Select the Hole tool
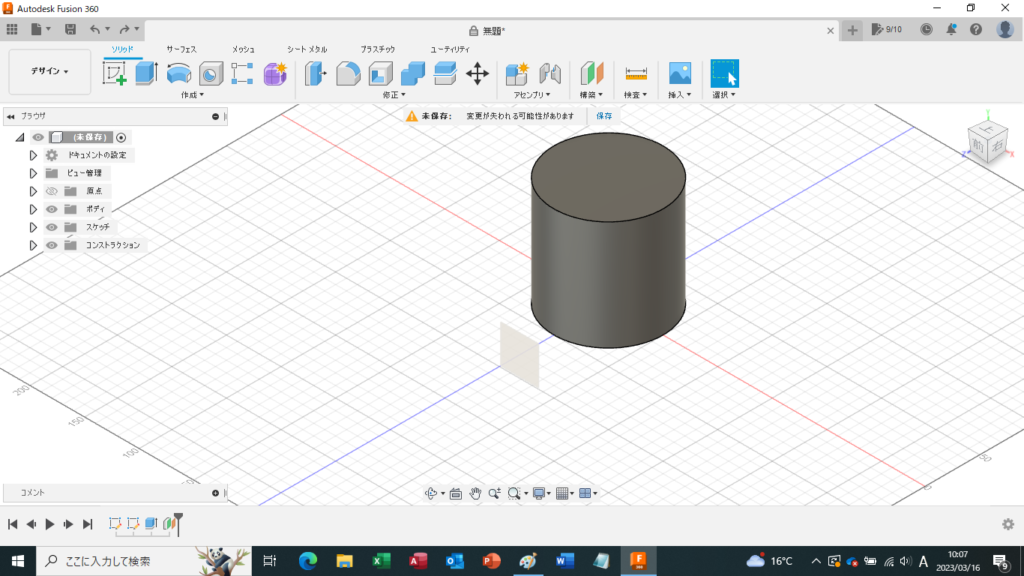1024x576 pixels. click(210, 74)
